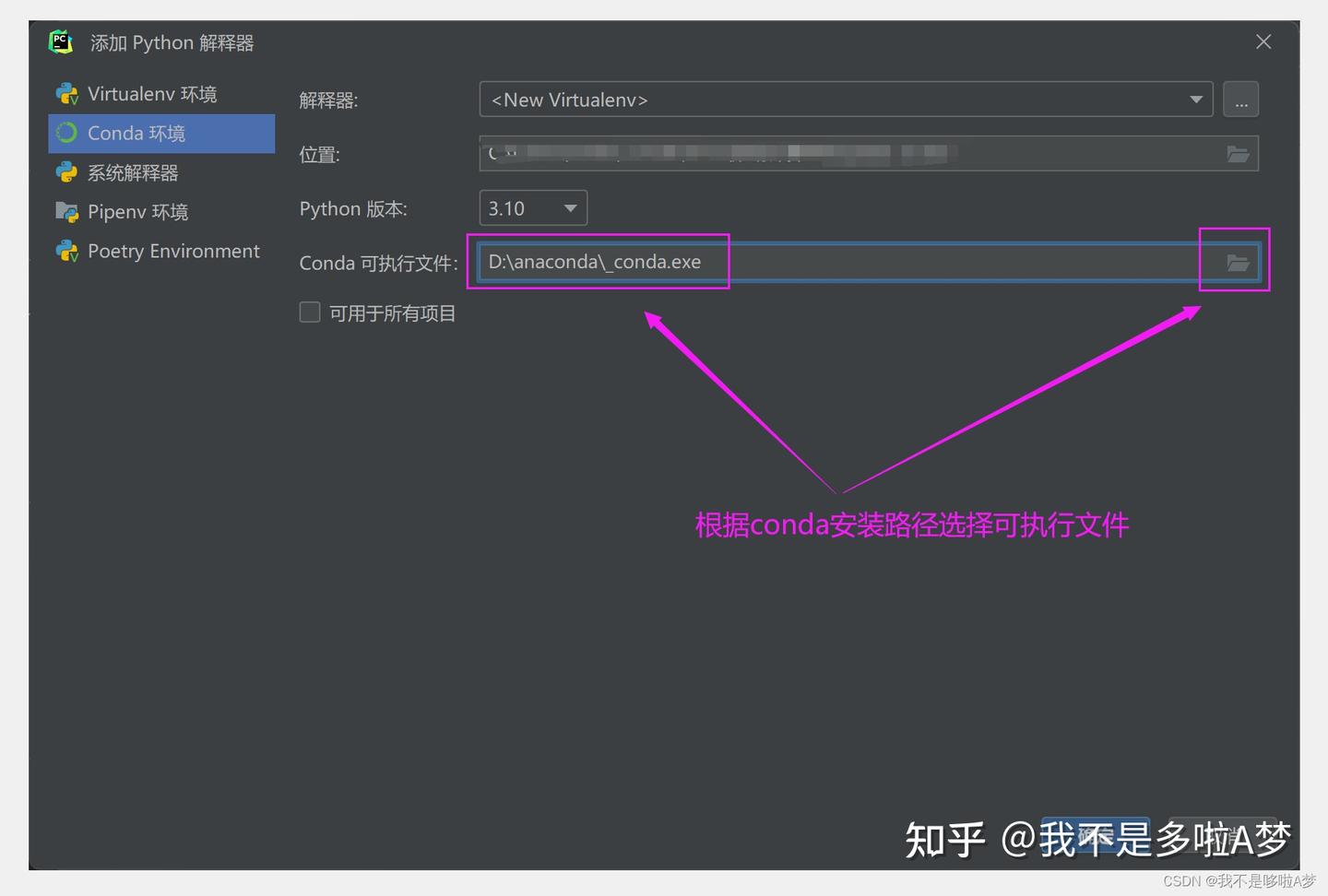Select Poetry Environment entry
The width and height of the screenshot is (1328, 896).
pos(161,251)
